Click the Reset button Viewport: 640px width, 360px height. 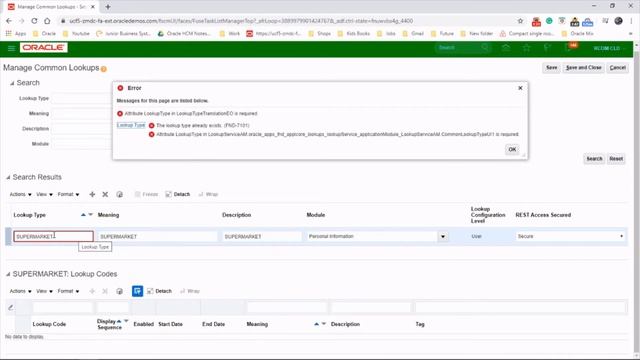pyautogui.click(x=616, y=159)
